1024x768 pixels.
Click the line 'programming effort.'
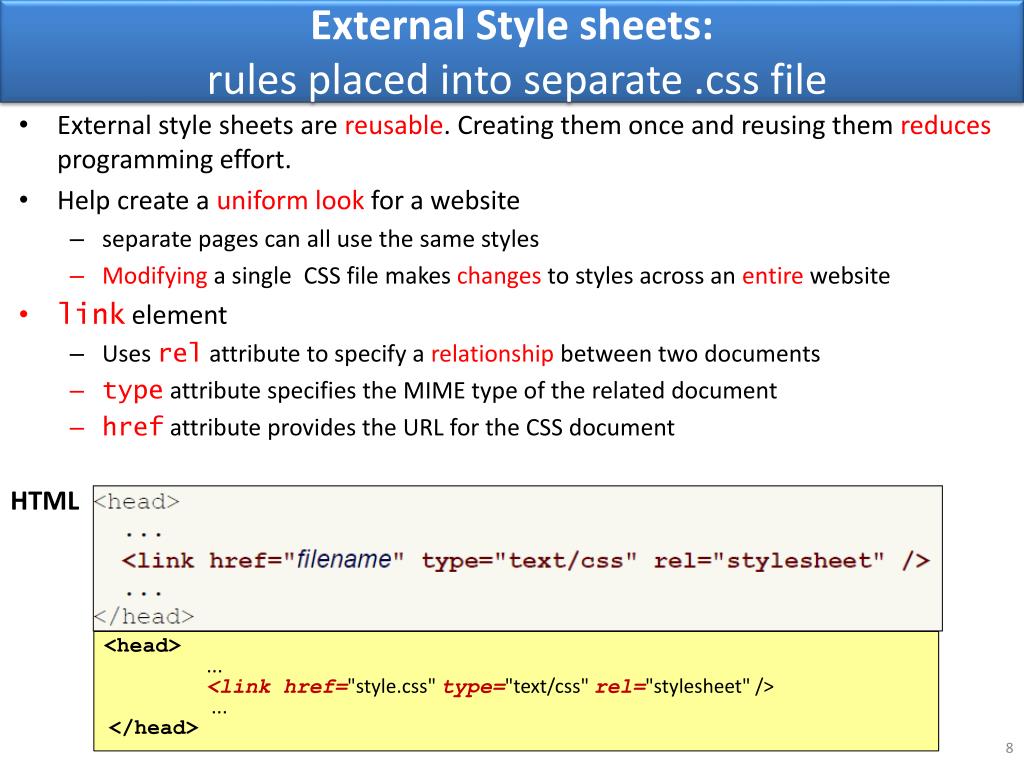pos(174,160)
